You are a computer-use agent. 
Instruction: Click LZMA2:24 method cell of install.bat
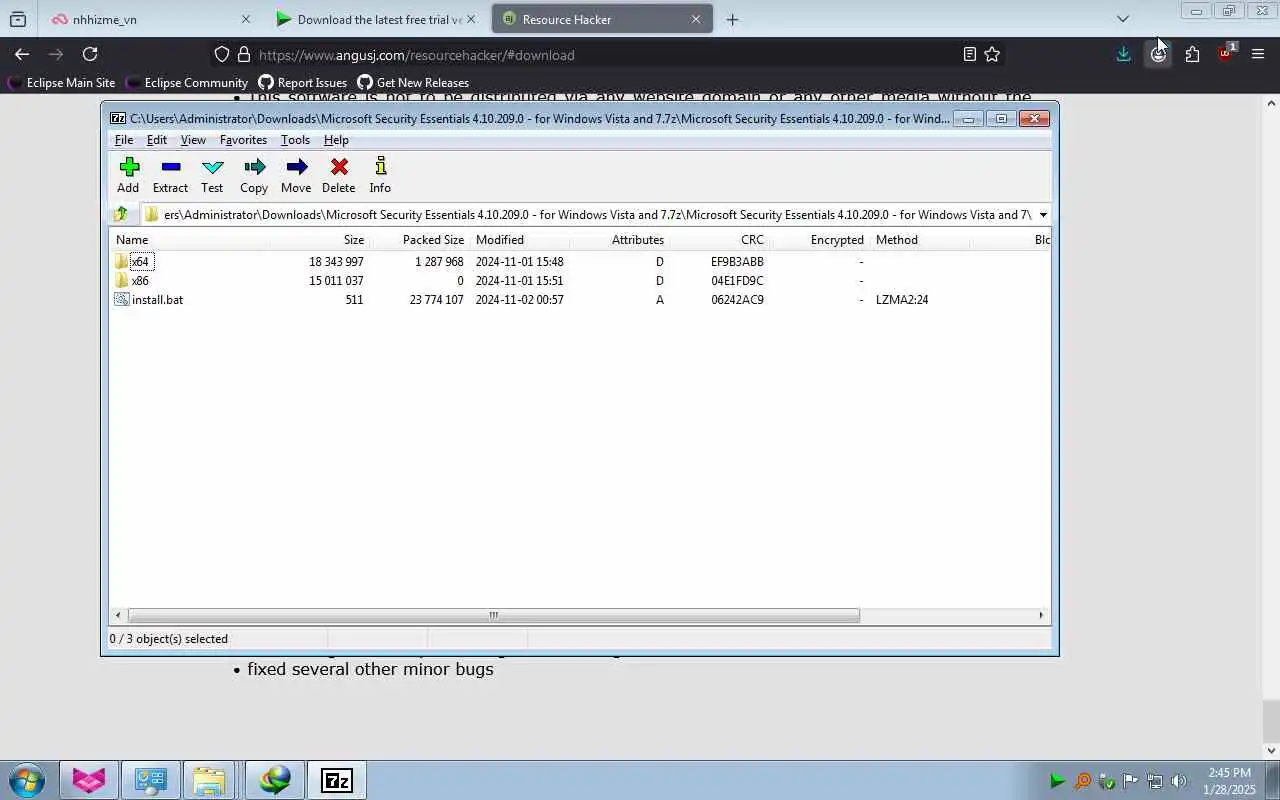[x=902, y=299]
